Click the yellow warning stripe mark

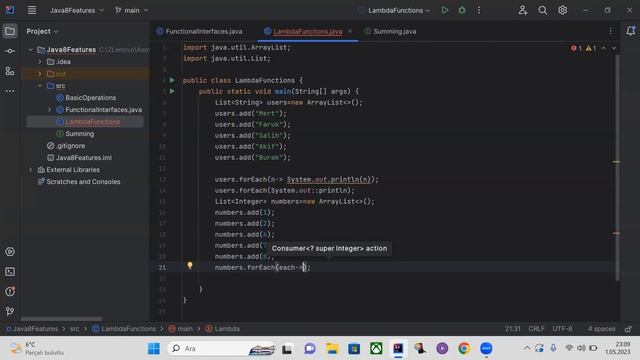[x=616, y=162]
